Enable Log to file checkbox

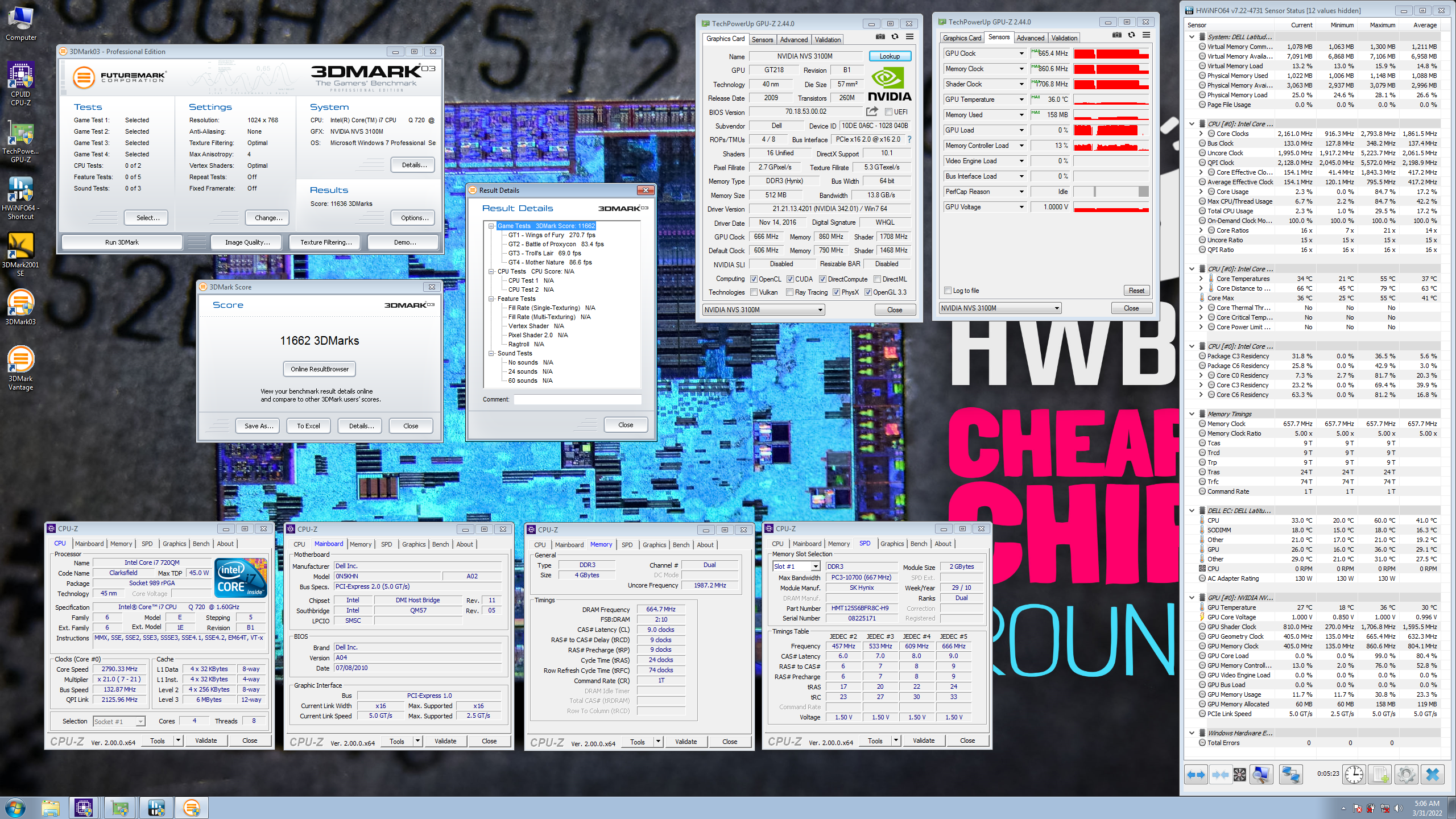948,291
